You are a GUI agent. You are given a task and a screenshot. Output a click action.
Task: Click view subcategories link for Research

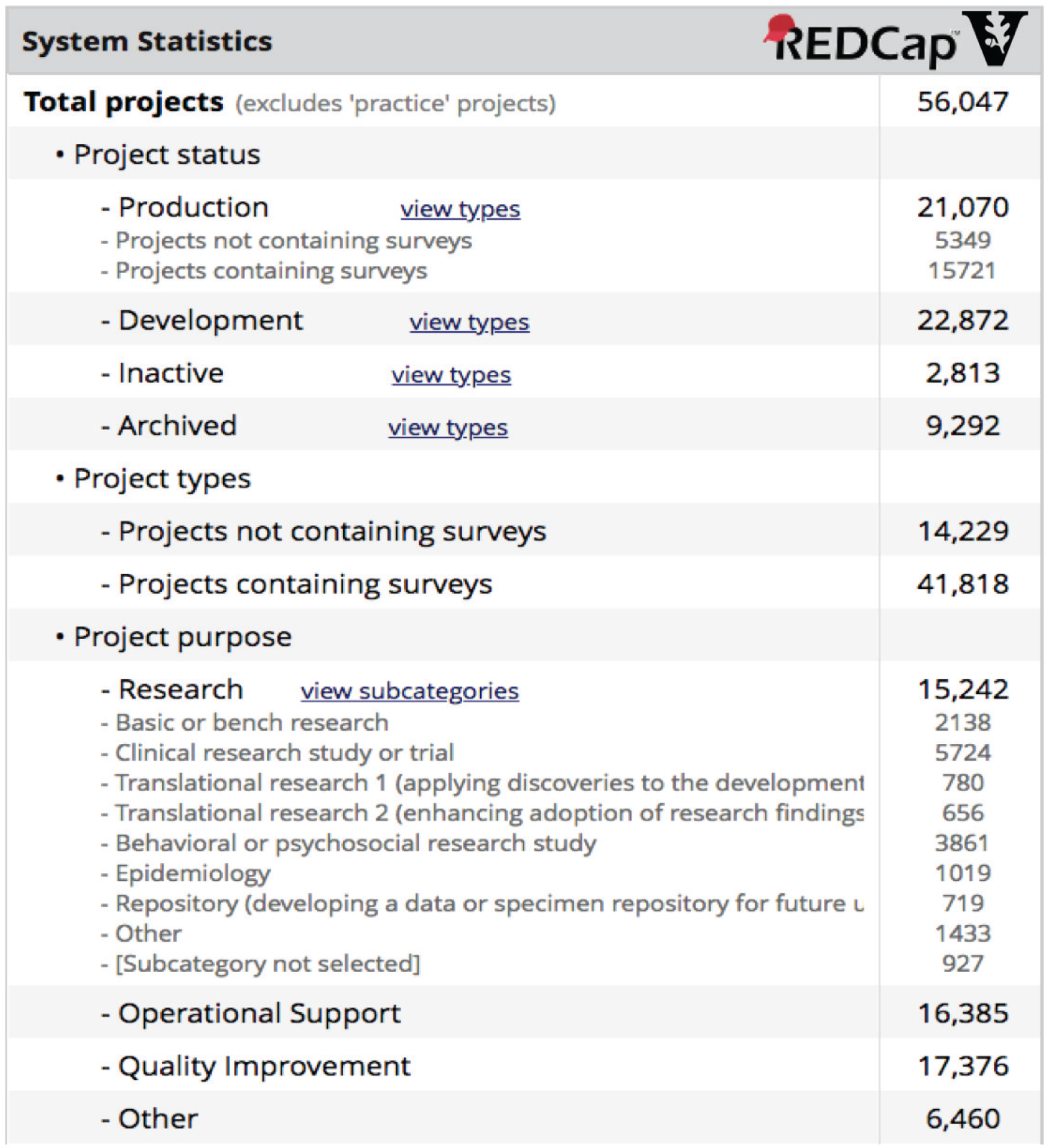410,691
